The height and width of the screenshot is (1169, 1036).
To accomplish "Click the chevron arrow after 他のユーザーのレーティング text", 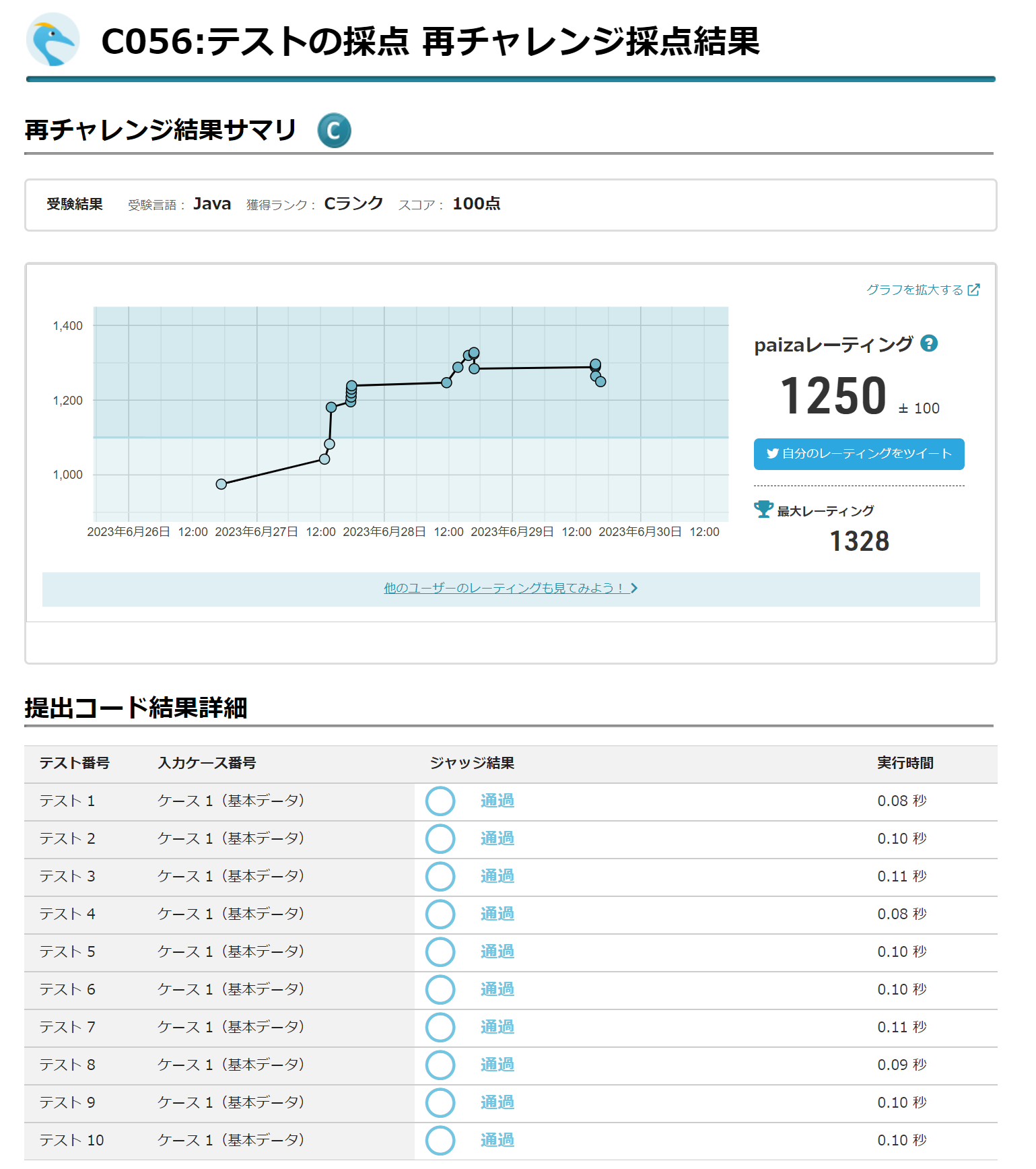I will click(x=634, y=589).
